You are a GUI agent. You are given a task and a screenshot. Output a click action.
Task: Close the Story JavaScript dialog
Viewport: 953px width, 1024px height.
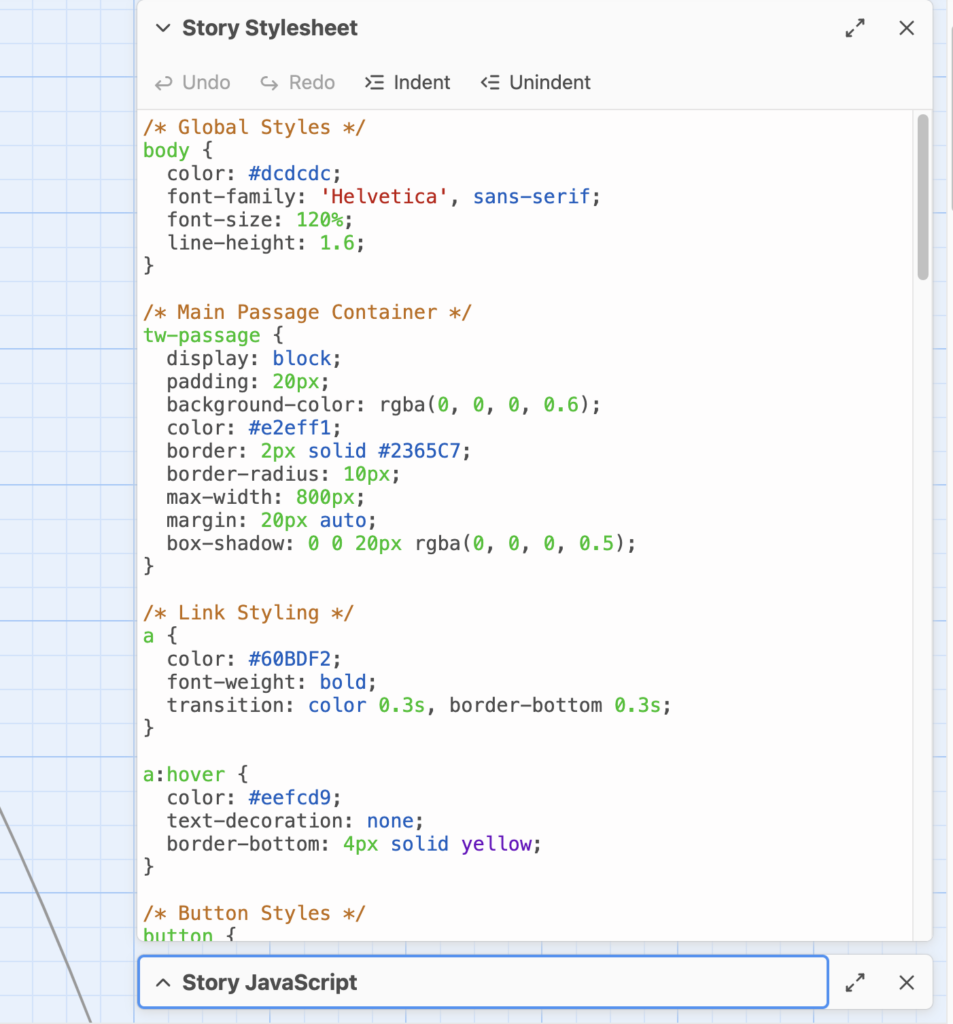coord(907,982)
